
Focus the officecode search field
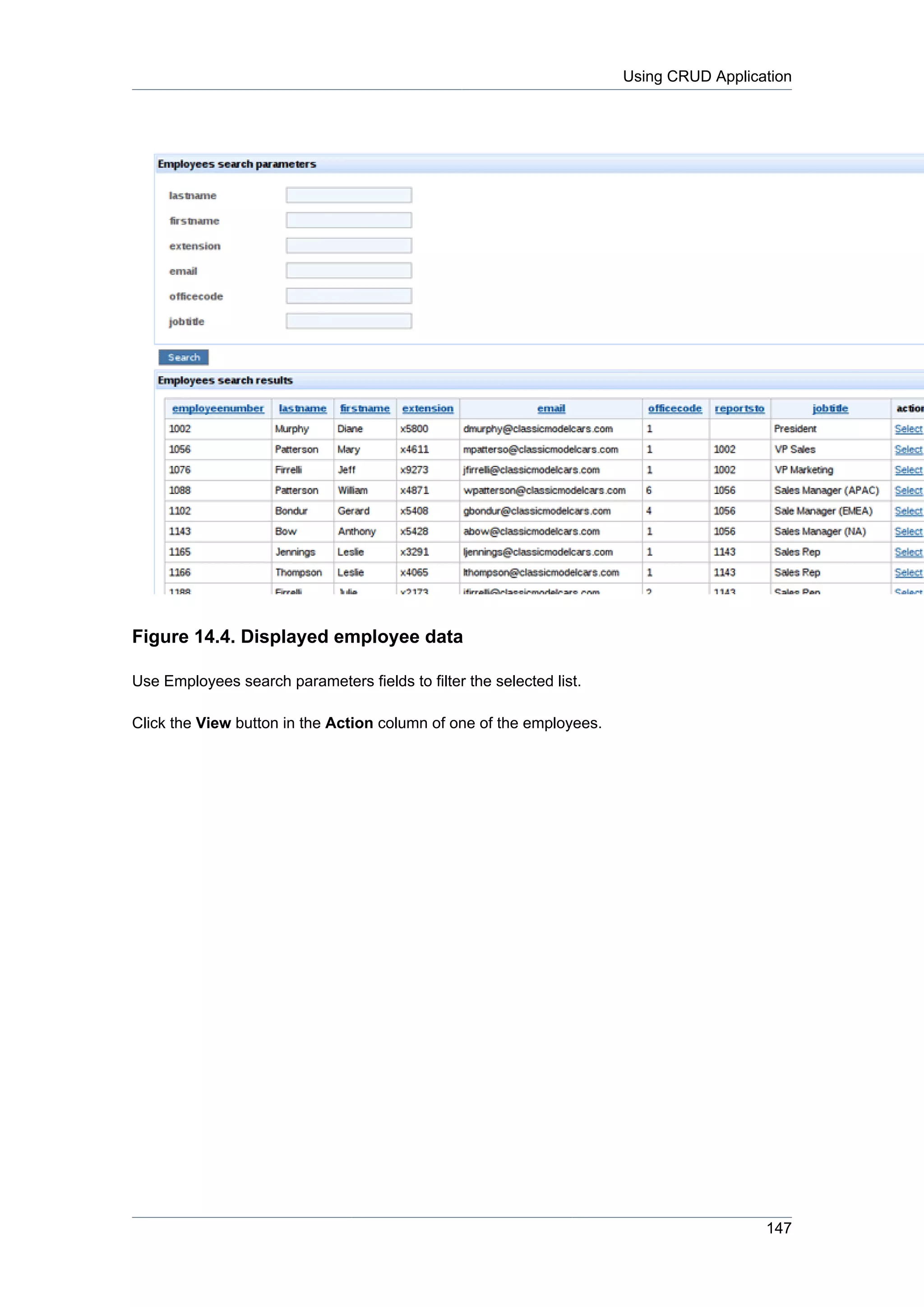click(x=349, y=296)
